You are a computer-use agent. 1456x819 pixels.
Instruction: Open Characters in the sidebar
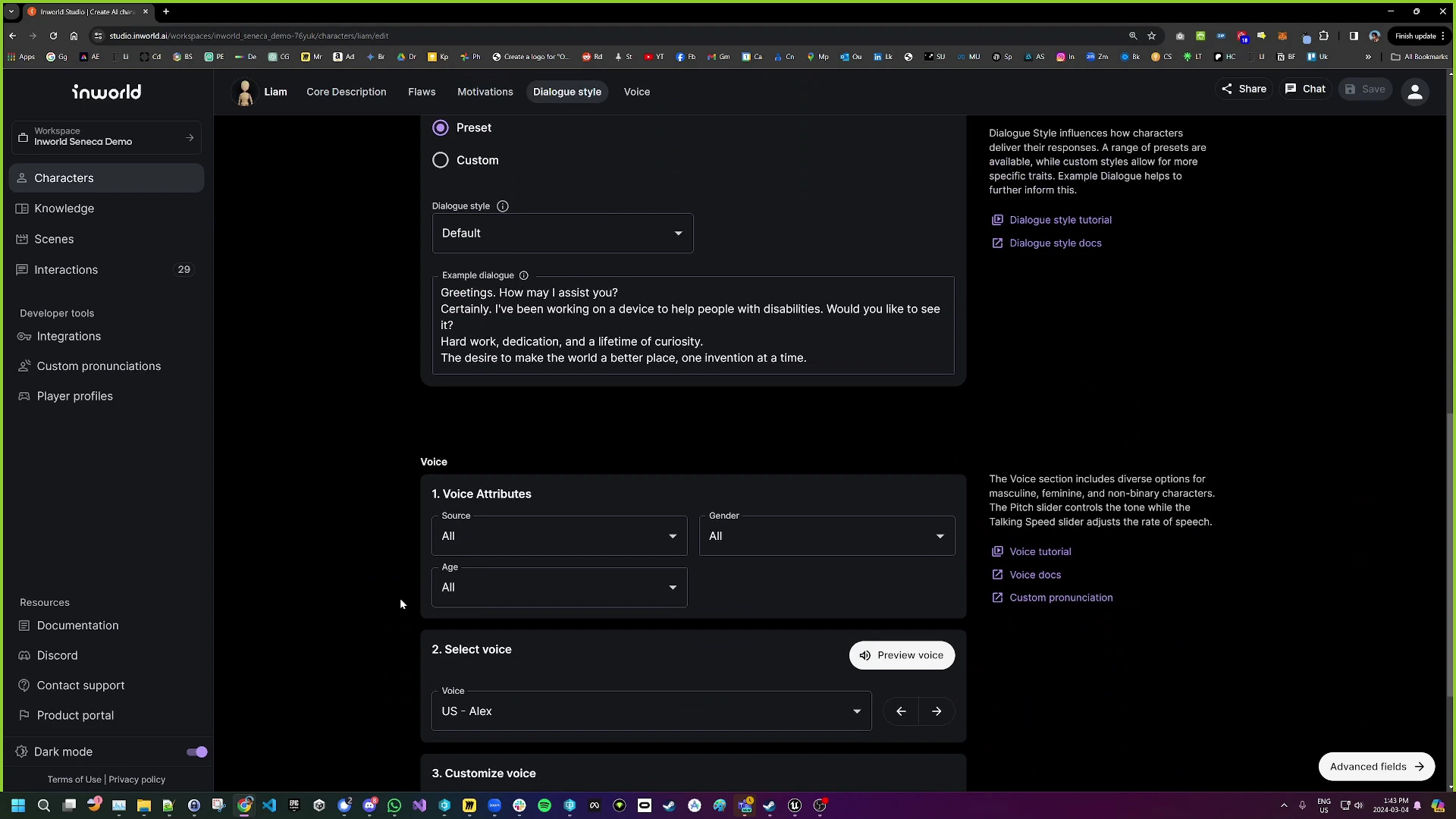point(107,178)
